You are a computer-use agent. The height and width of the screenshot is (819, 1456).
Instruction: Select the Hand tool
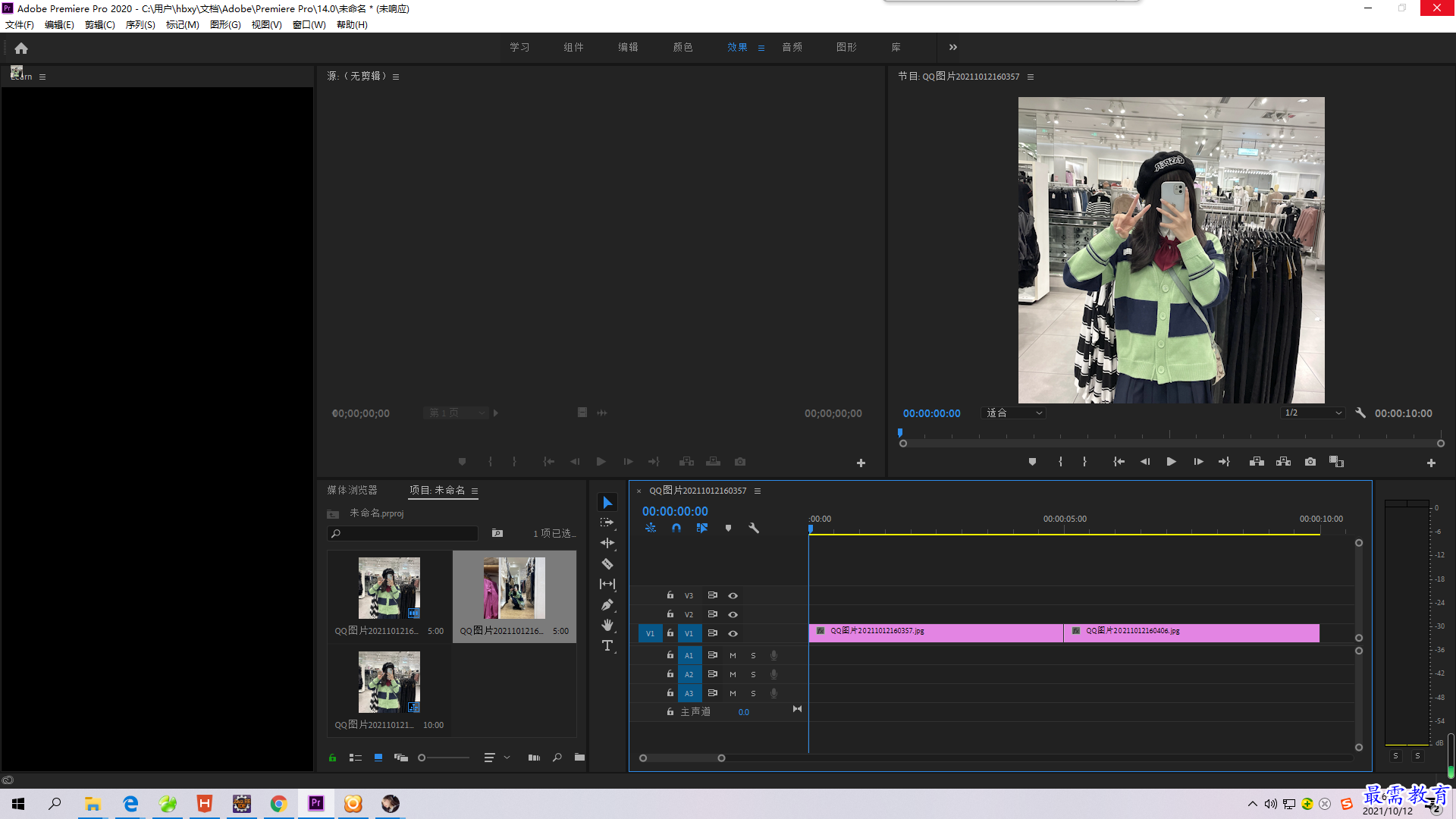[607, 625]
